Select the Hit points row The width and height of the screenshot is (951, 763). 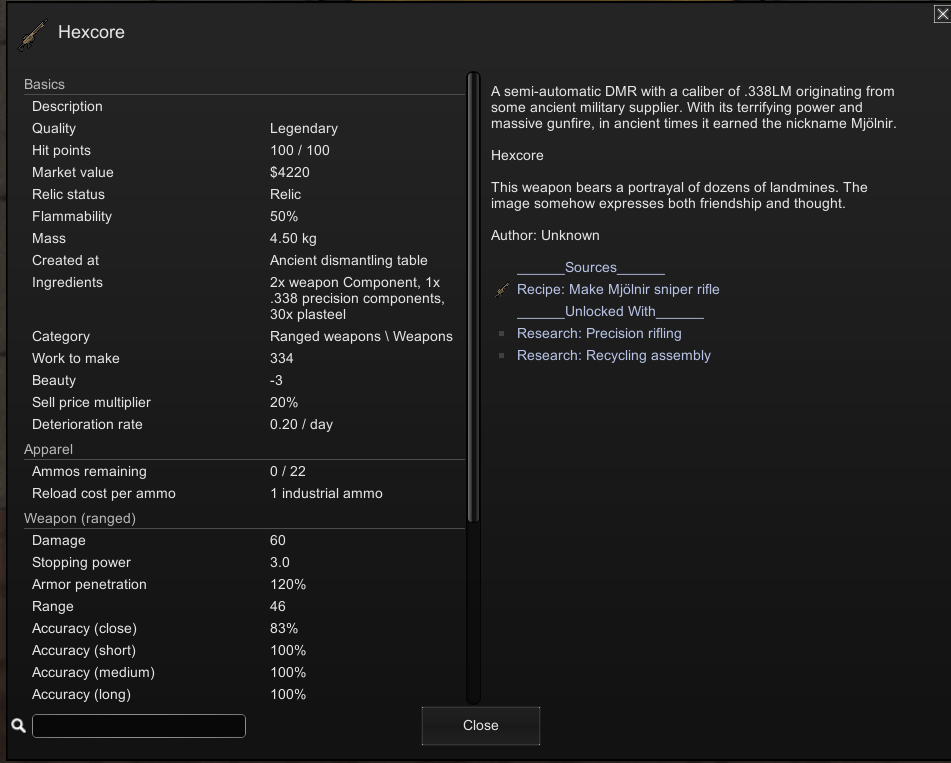coord(244,150)
